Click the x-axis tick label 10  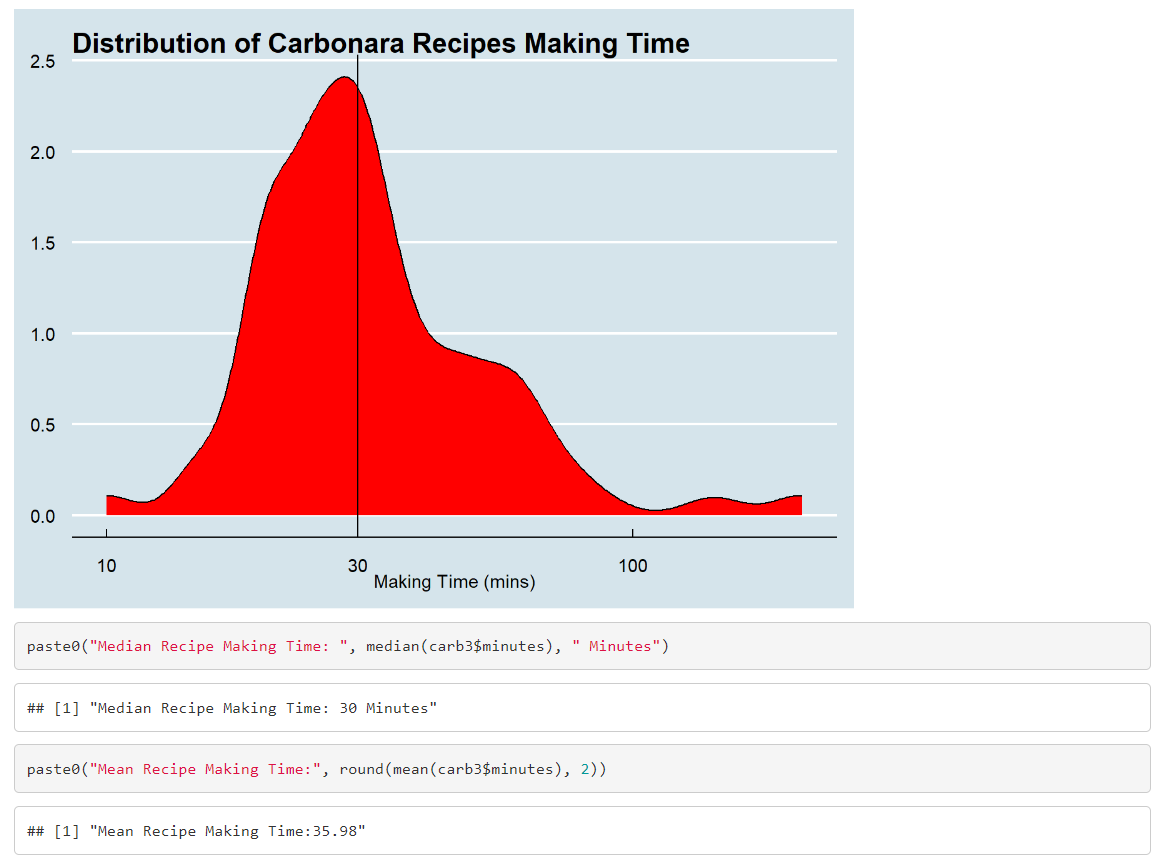point(106,566)
